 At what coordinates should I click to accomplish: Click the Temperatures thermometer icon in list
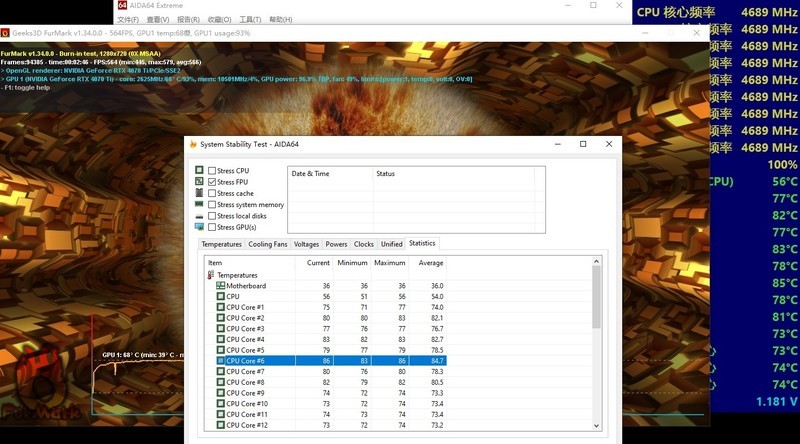point(211,275)
